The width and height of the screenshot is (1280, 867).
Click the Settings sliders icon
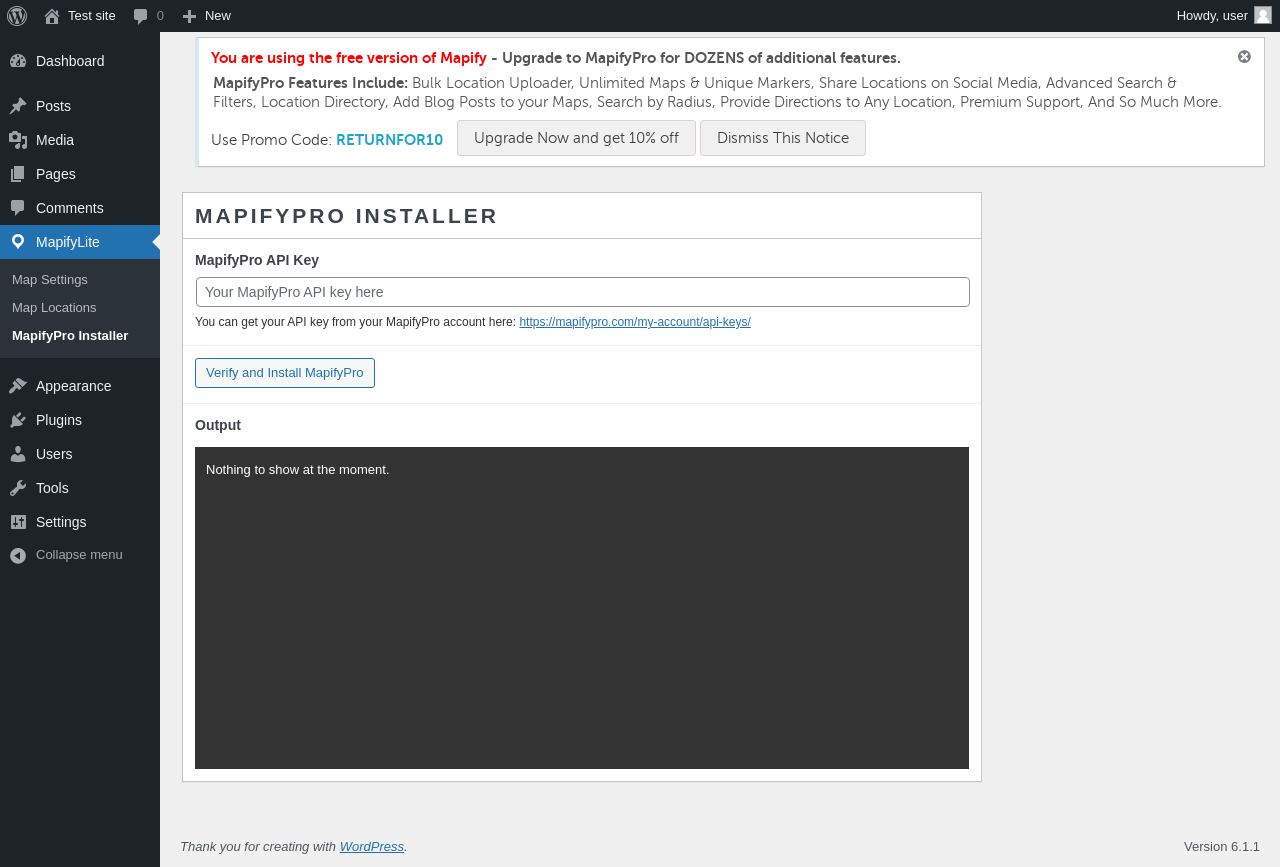click(x=18, y=522)
